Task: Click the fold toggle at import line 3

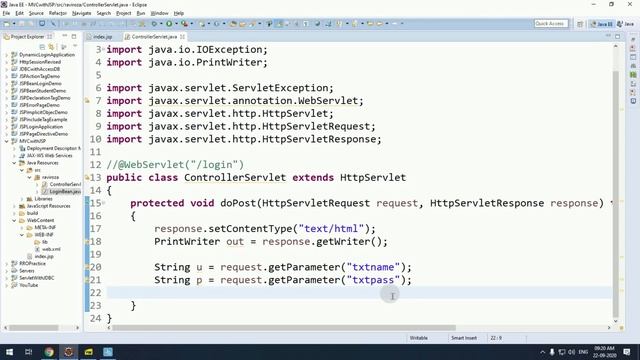Action: [104, 49]
